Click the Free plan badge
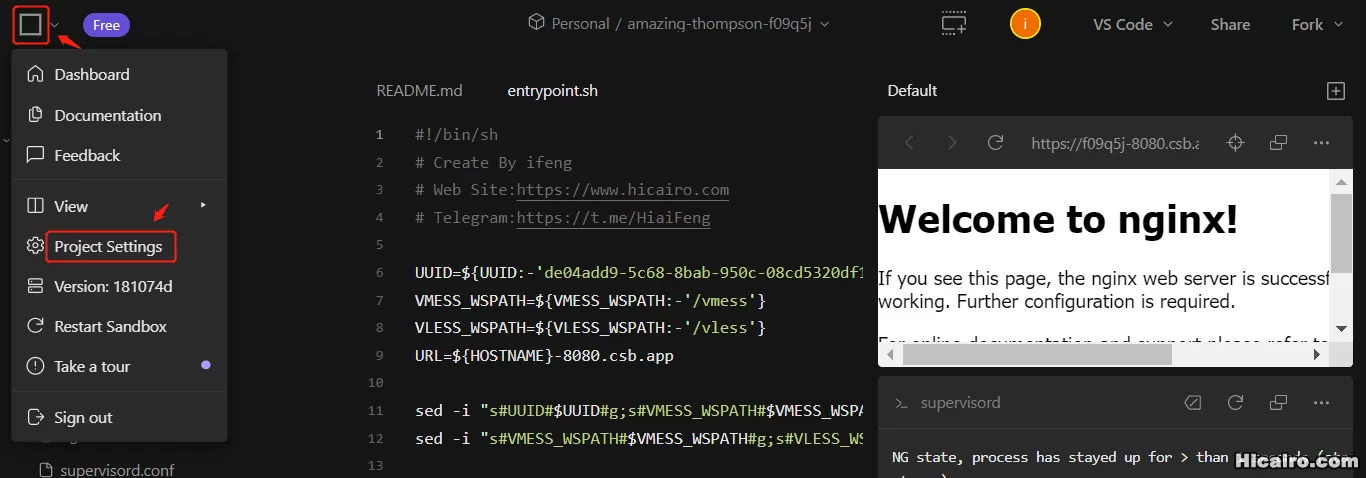Viewport: 1366px width, 478px height. [106, 25]
